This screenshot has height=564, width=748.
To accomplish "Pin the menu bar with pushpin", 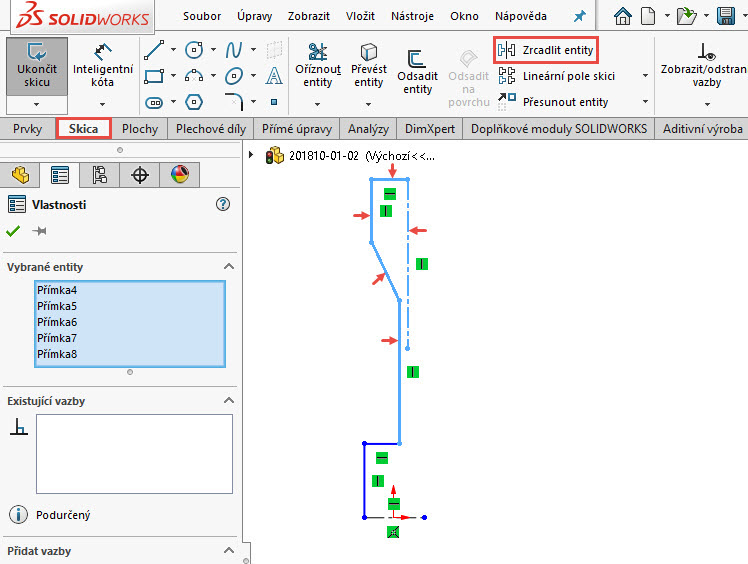I will tap(580, 17).
